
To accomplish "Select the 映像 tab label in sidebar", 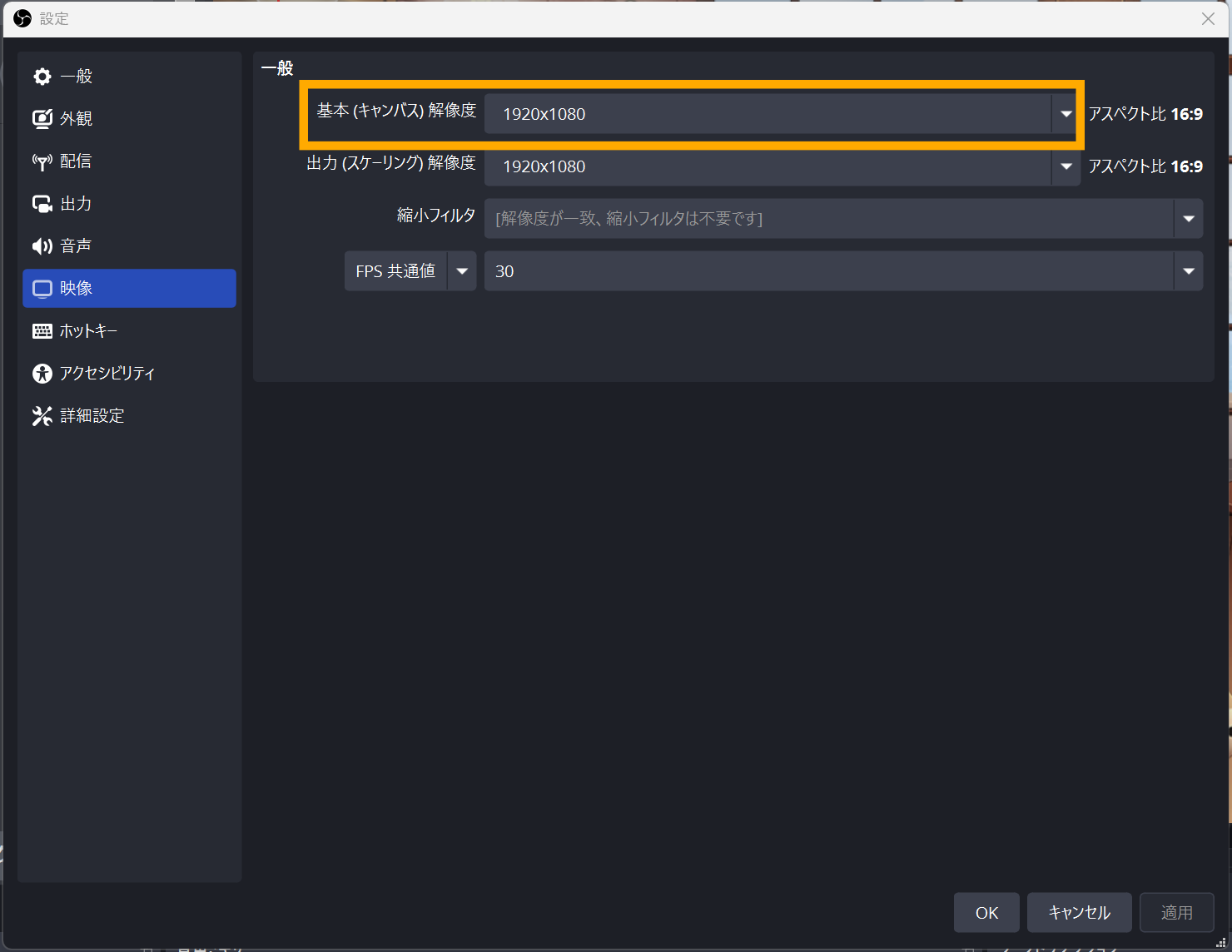I will (x=77, y=289).
